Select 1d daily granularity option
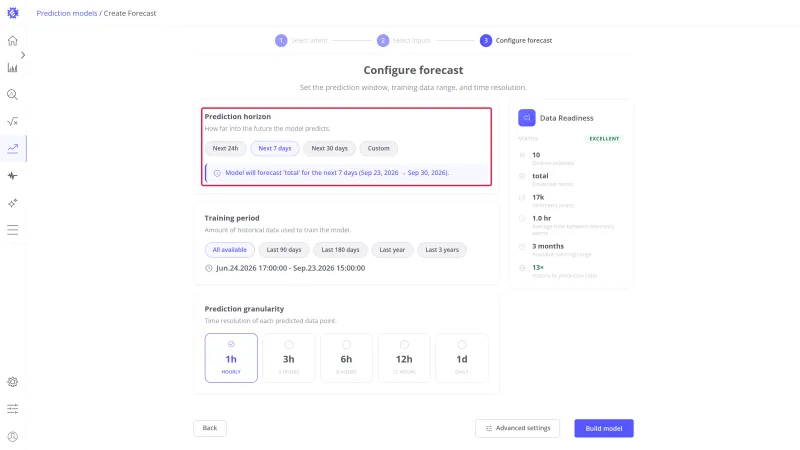Screen dimensions: 800x450 click(x=462, y=358)
